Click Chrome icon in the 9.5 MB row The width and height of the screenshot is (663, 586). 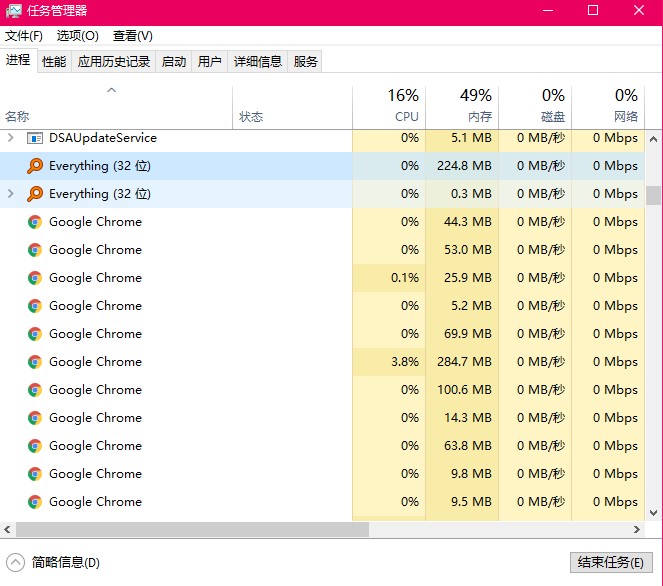point(35,502)
